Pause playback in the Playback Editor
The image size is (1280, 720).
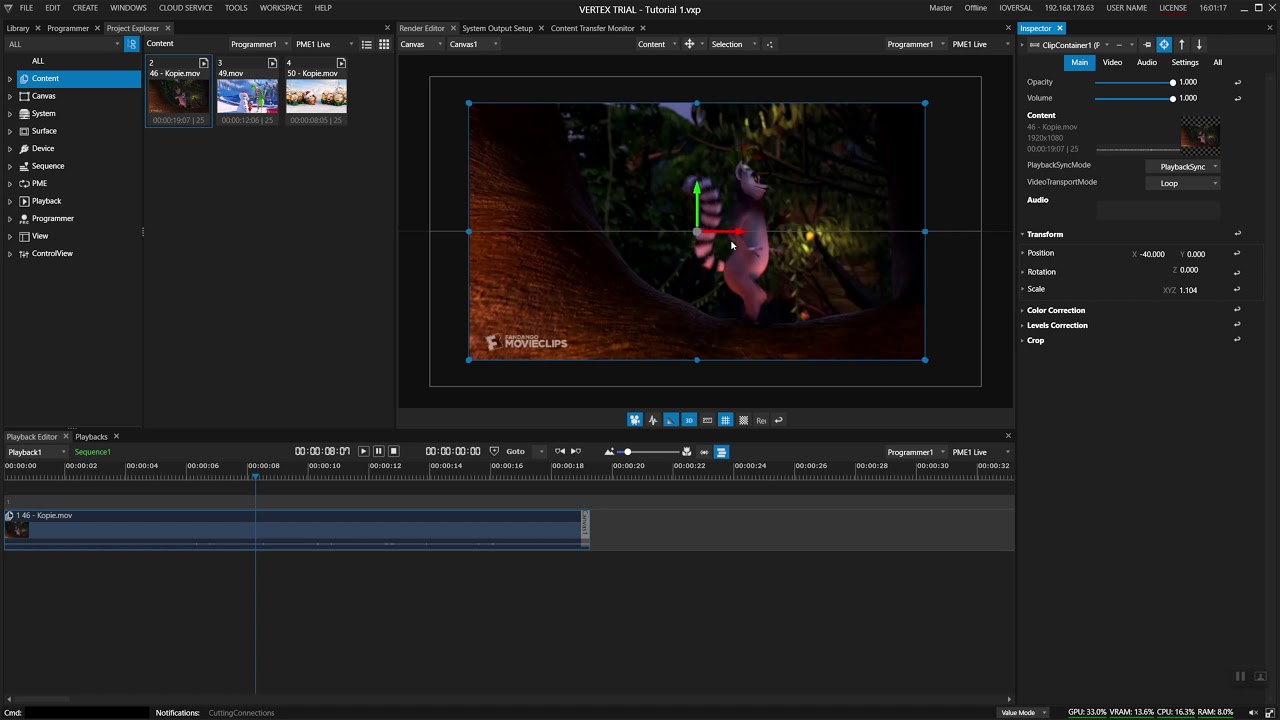pyautogui.click(x=379, y=452)
